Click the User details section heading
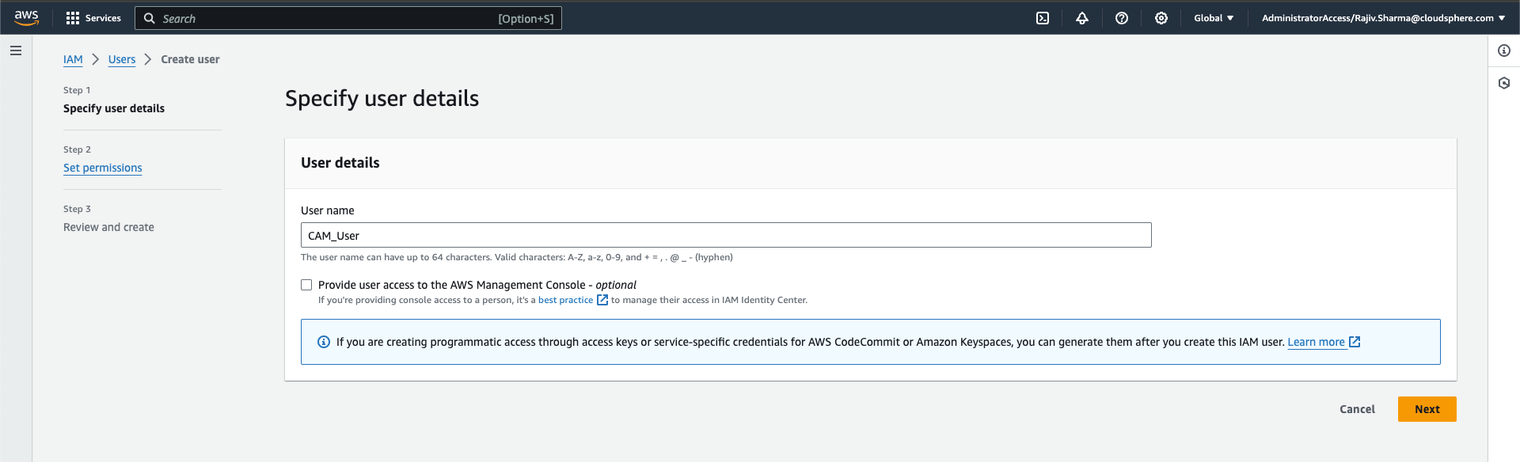Viewport: 1520px width, 462px height. pos(340,162)
